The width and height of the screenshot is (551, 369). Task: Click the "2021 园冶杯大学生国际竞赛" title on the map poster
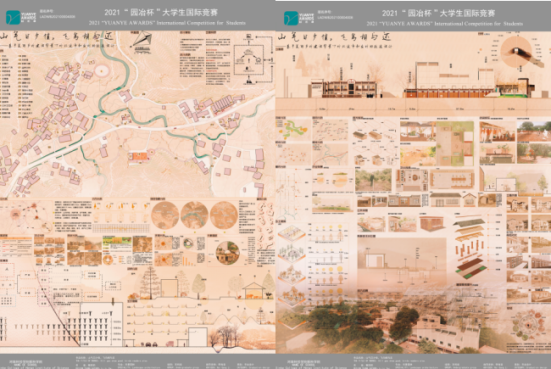coord(161,13)
